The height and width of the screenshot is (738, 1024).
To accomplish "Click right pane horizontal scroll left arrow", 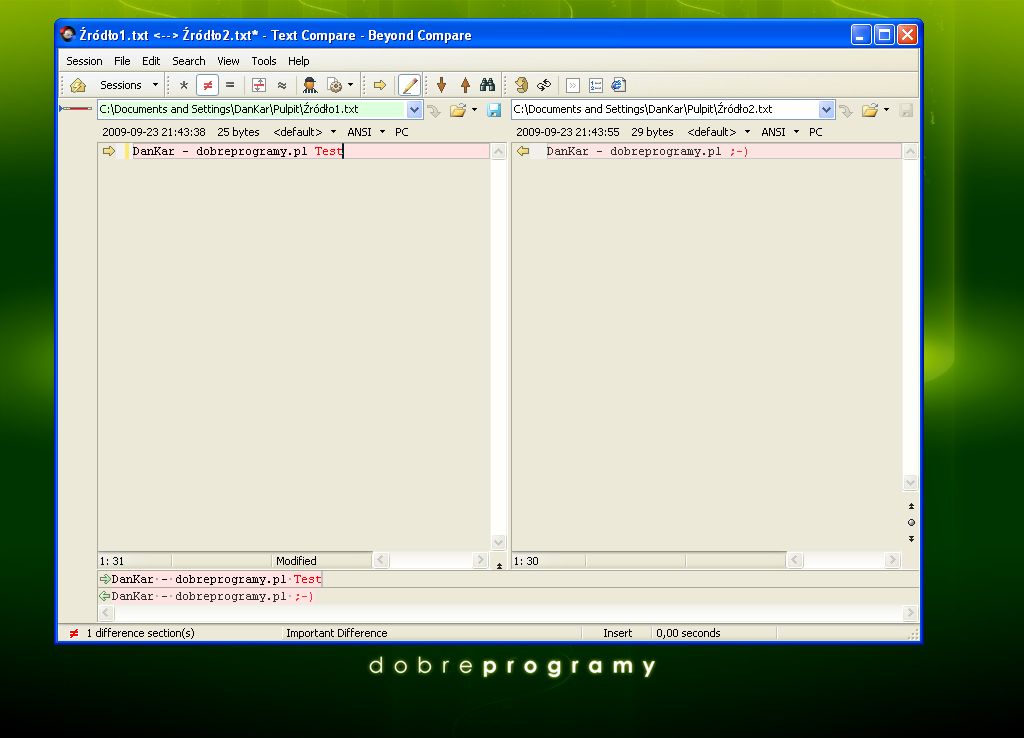I will click(795, 560).
